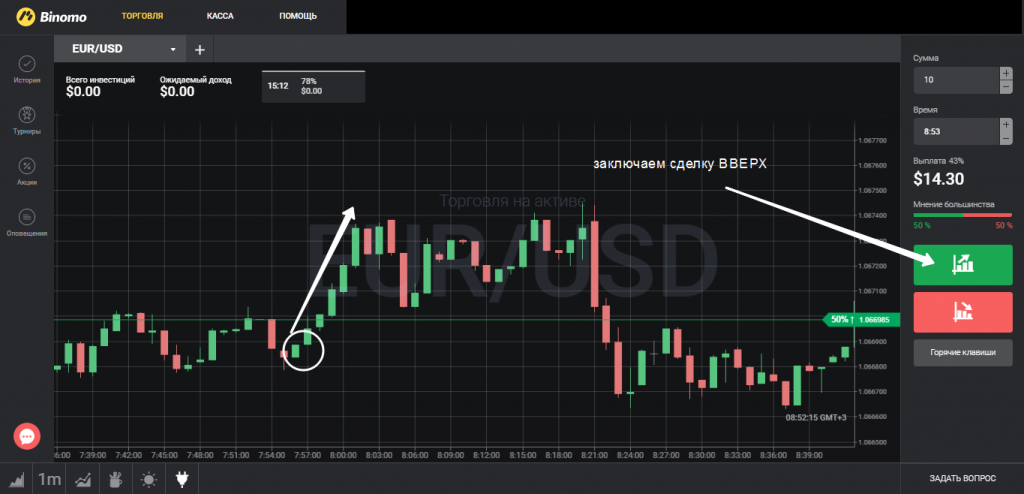Click the plug connection icon
The image size is (1024, 494).
pos(182,480)
